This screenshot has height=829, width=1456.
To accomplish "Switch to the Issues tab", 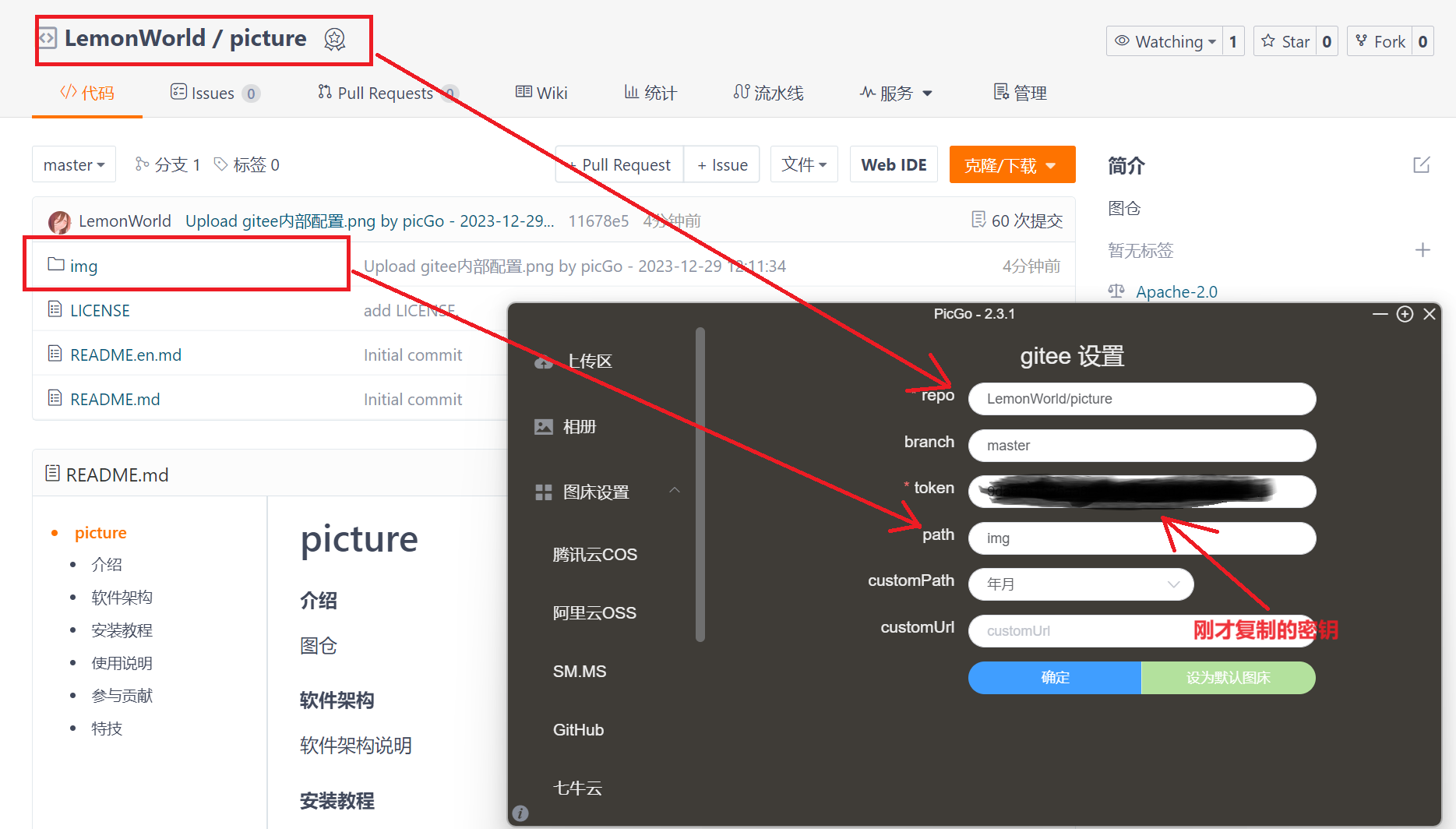I will 215,93.
